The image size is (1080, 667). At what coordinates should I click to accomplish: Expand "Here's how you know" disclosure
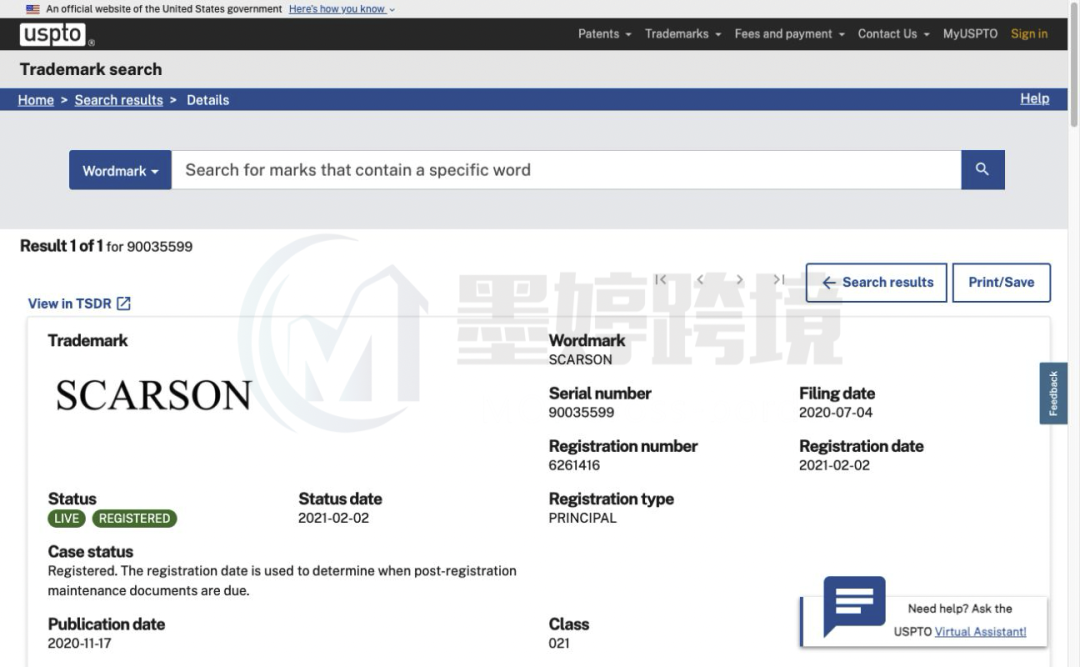point(342,9)
